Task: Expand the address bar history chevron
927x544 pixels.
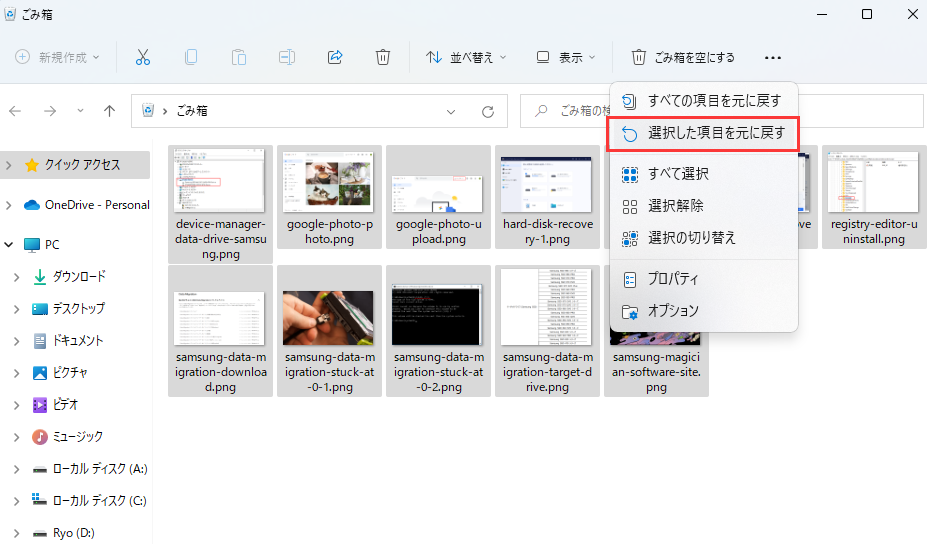Action: 451,111
